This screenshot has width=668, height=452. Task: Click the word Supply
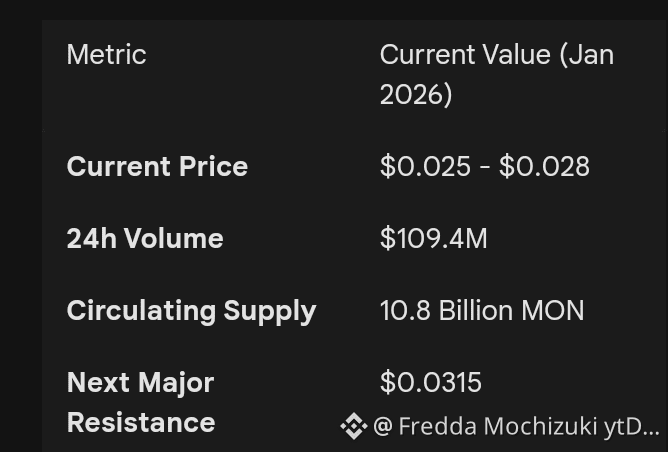pos(270,310)
